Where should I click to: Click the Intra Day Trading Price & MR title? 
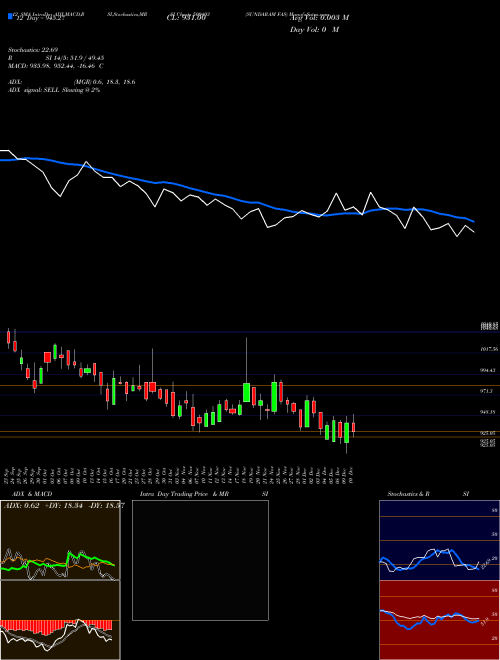(184, 494)
